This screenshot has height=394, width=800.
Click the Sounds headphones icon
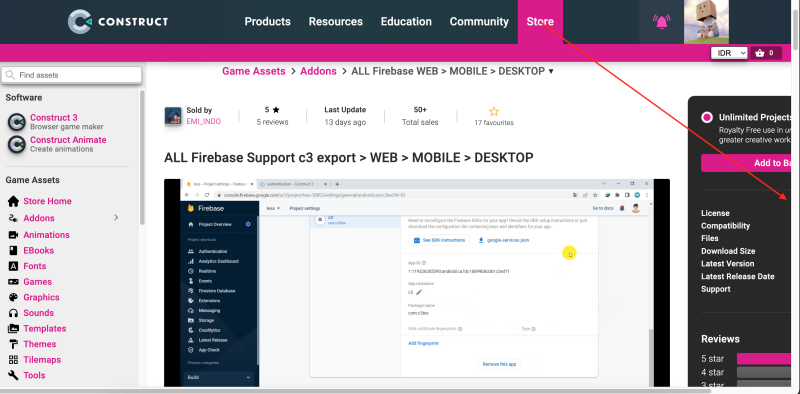[14, 313]
